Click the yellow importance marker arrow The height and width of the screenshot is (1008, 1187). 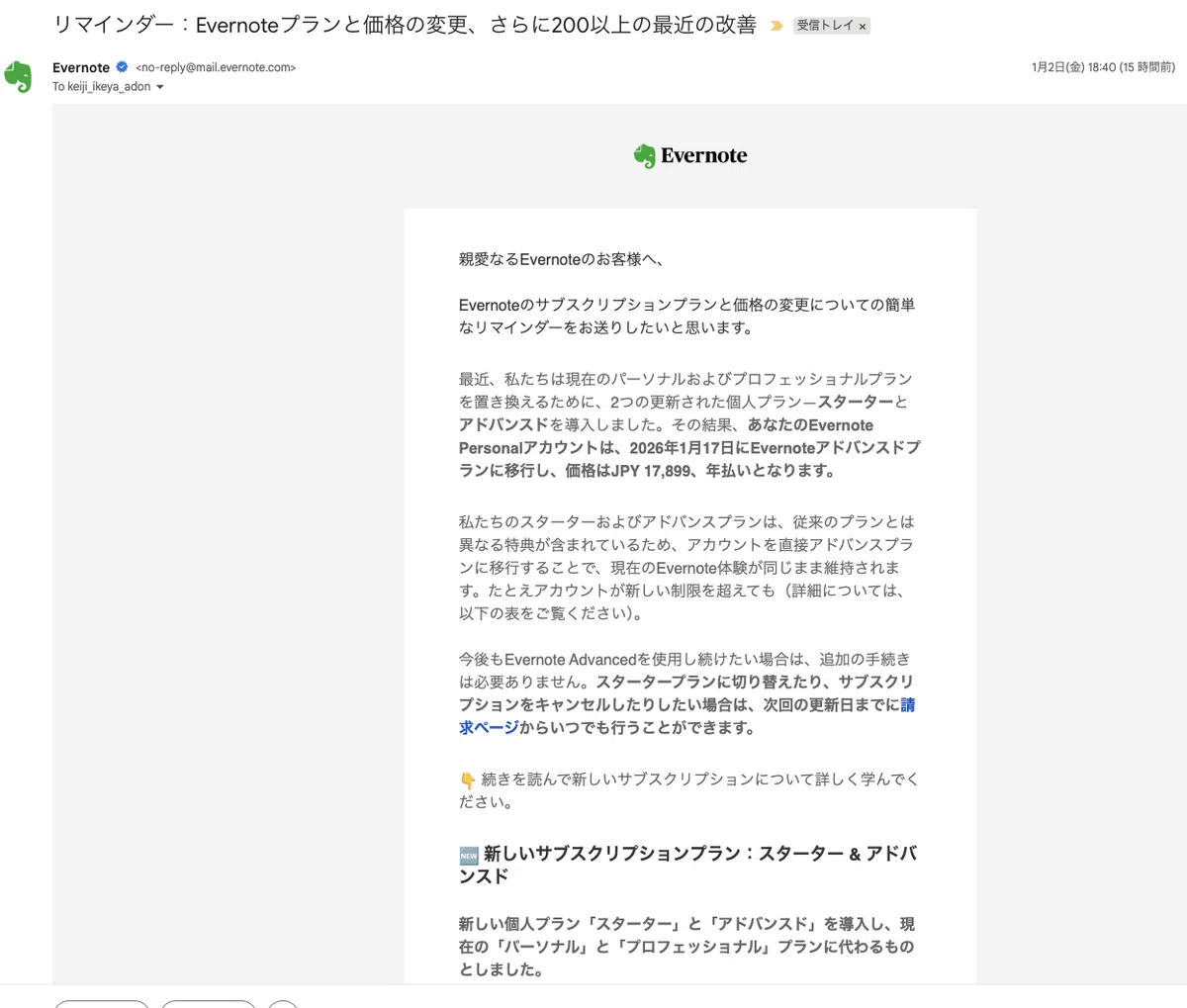pyautogui.click(x=776, y=26)
